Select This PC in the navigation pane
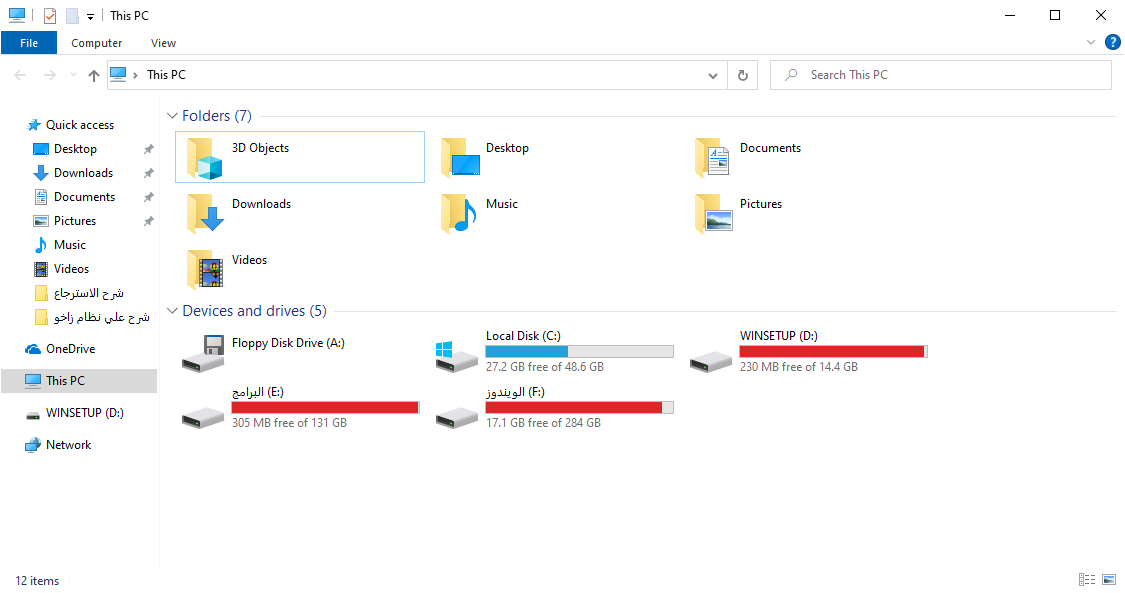 [x=79, y=381]
